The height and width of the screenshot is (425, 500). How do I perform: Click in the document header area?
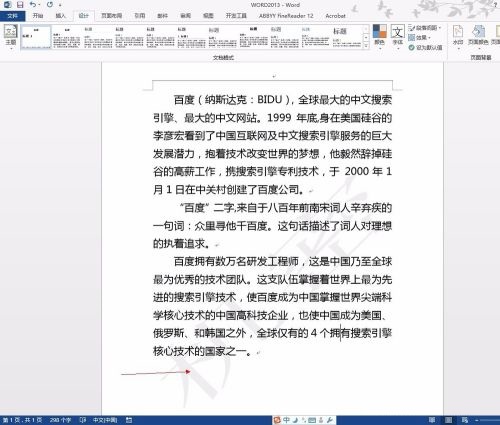pyautogui.click(x=273, y=77)
